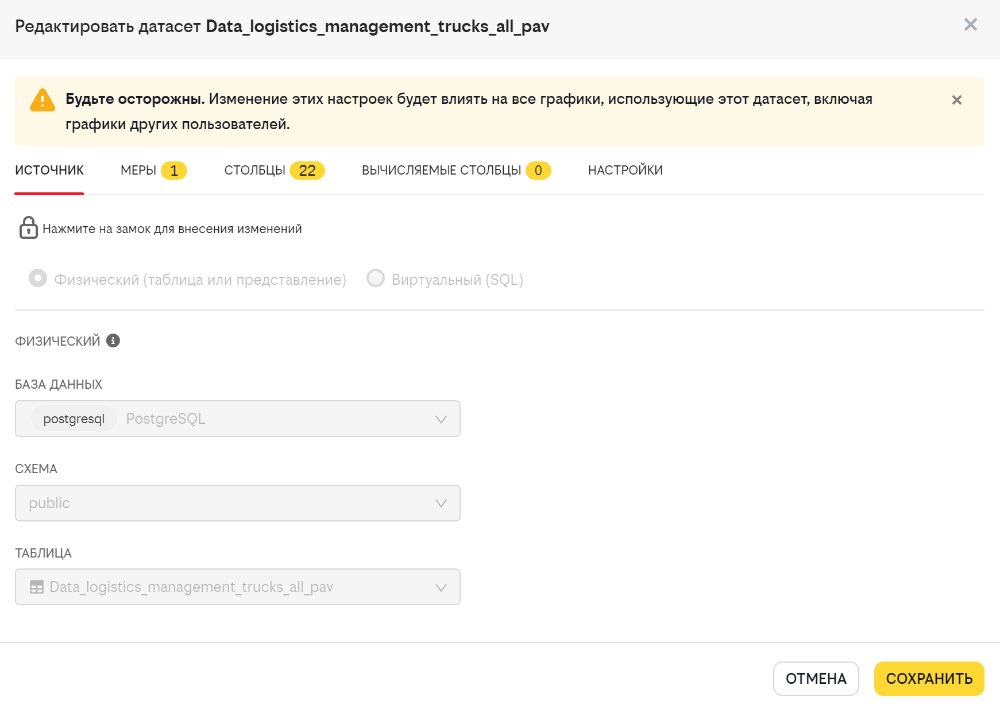
Task: Click the yellow badge 1 on МЕРЫ
Action: point(173,170)
